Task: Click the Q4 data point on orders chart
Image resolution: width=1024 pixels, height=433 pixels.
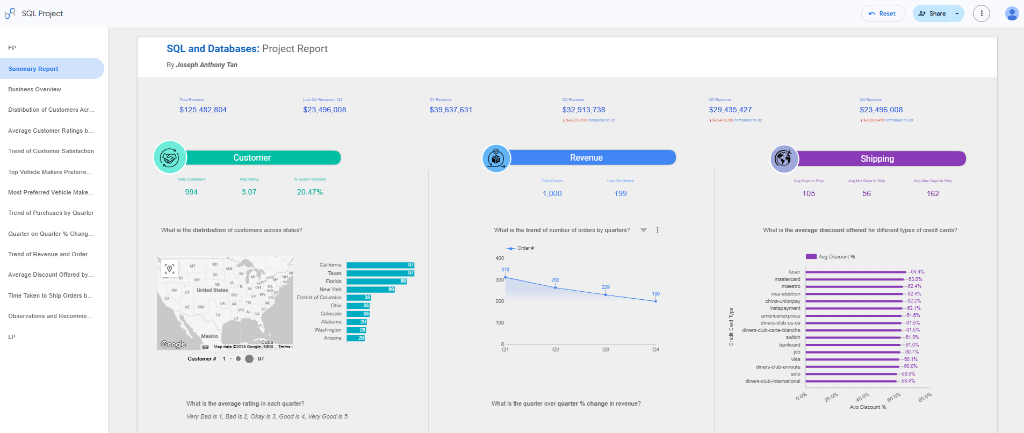Action: pyautogui.click(x=656, y=301)
